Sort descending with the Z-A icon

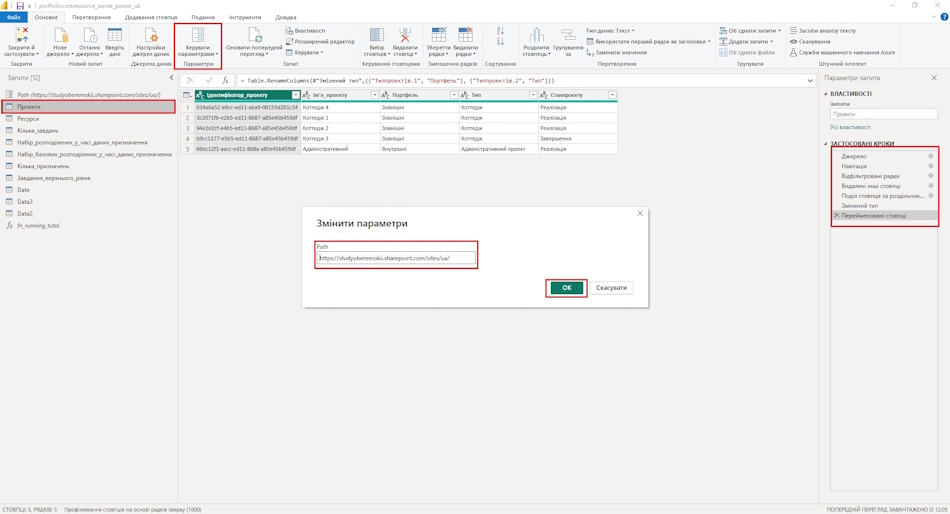click(500, 41)
